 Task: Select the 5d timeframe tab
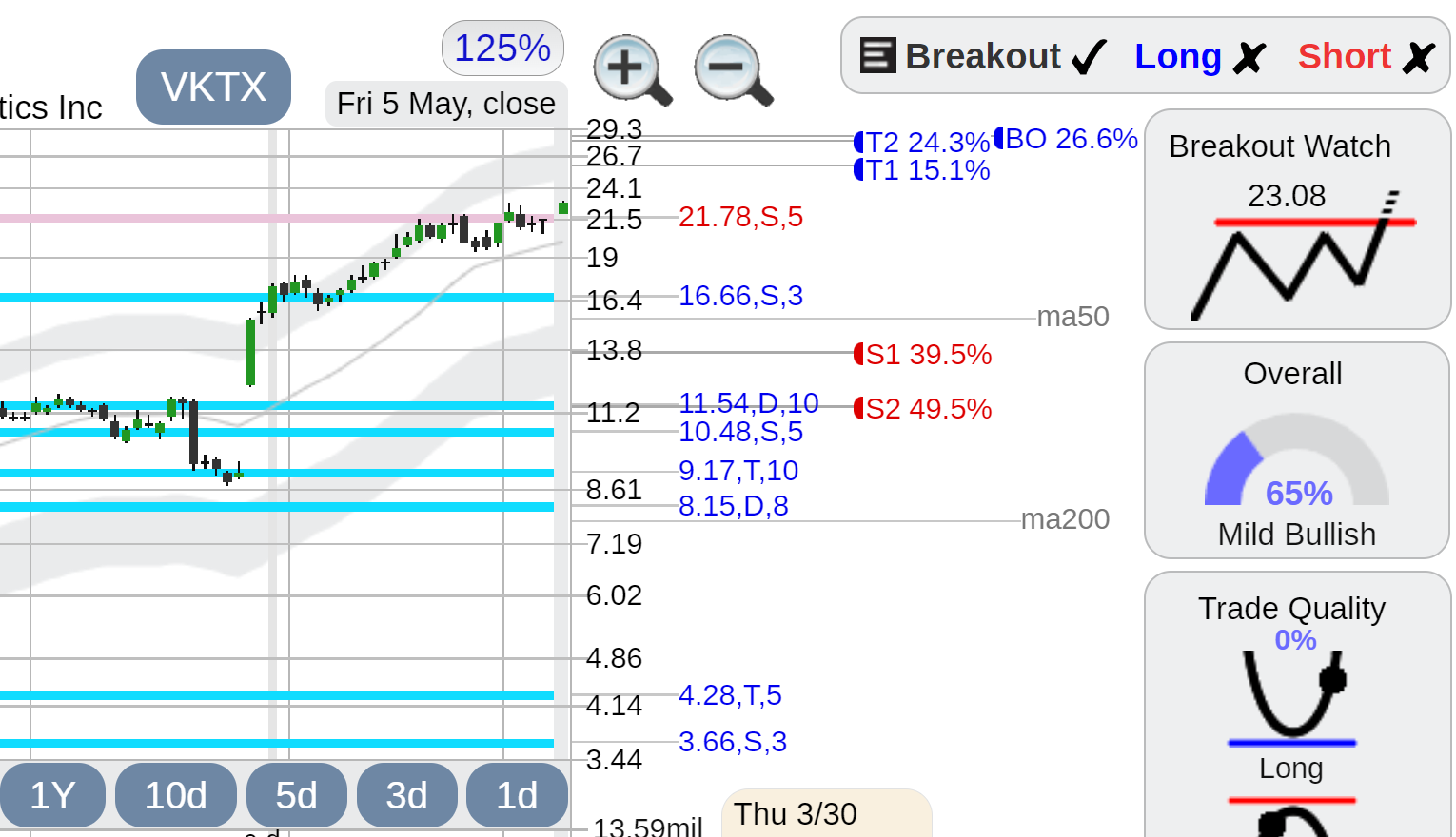[x=297, y=795]
